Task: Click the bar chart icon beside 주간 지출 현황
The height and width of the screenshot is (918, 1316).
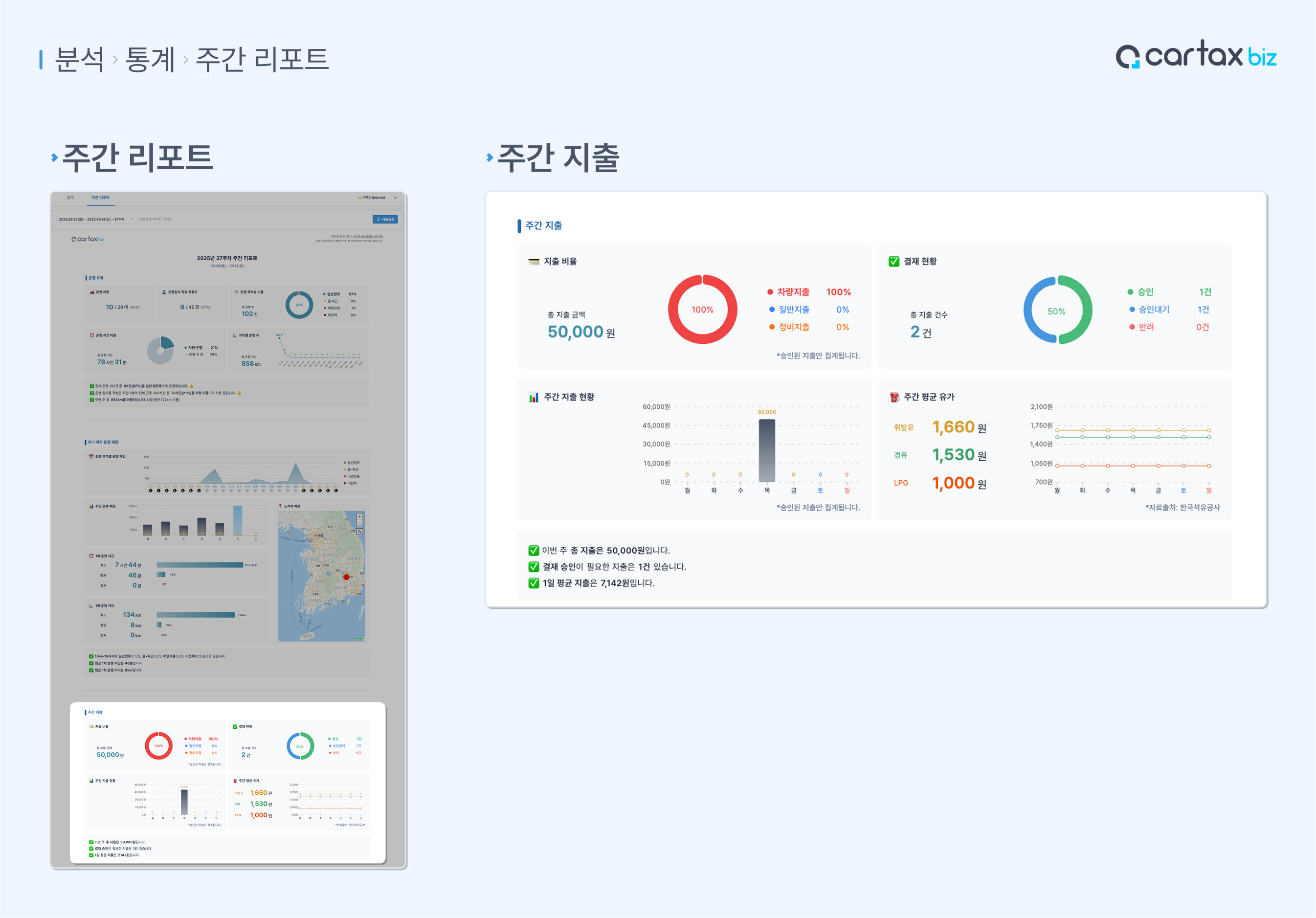Action: 534,397
